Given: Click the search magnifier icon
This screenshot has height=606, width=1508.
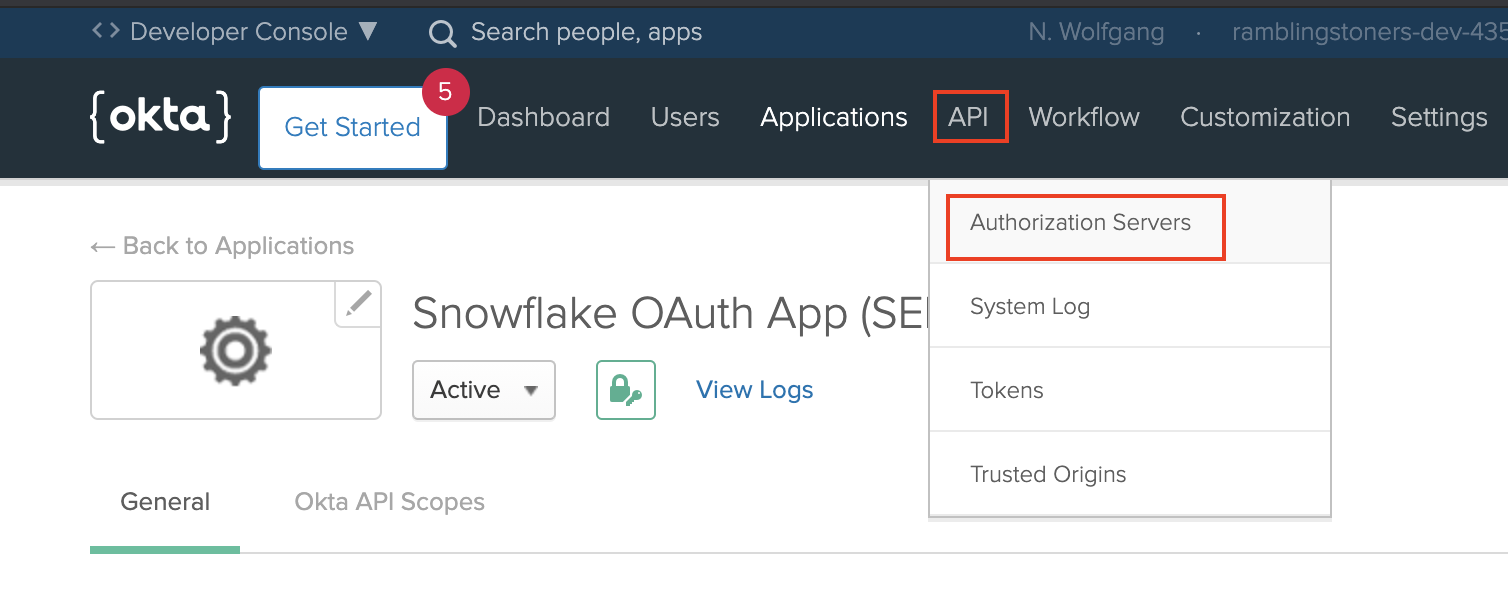Looking at the screenshot, I should [x=441, y=31].
